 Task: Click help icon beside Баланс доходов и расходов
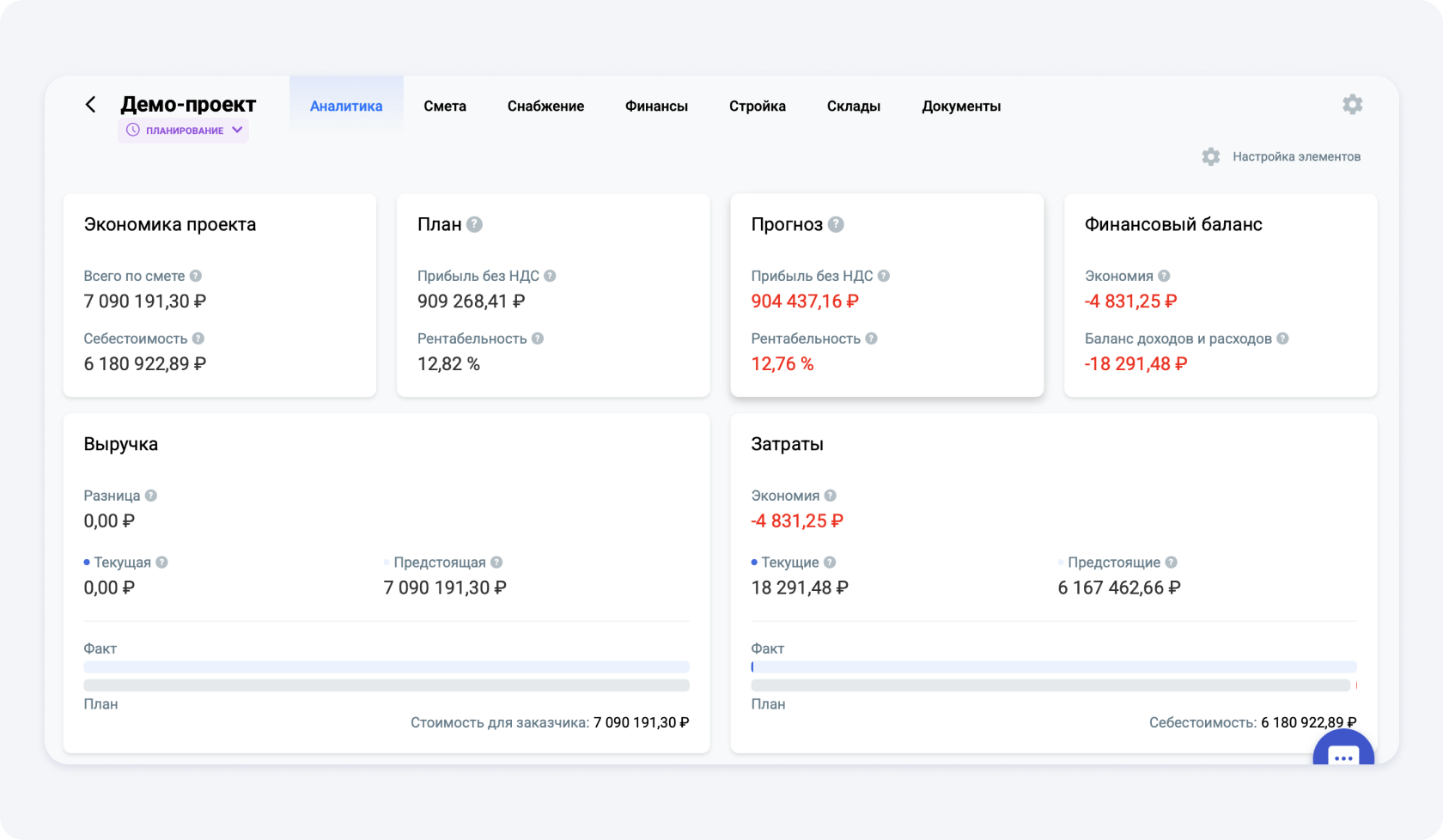pyautogui.click(x=1282, y=338)
